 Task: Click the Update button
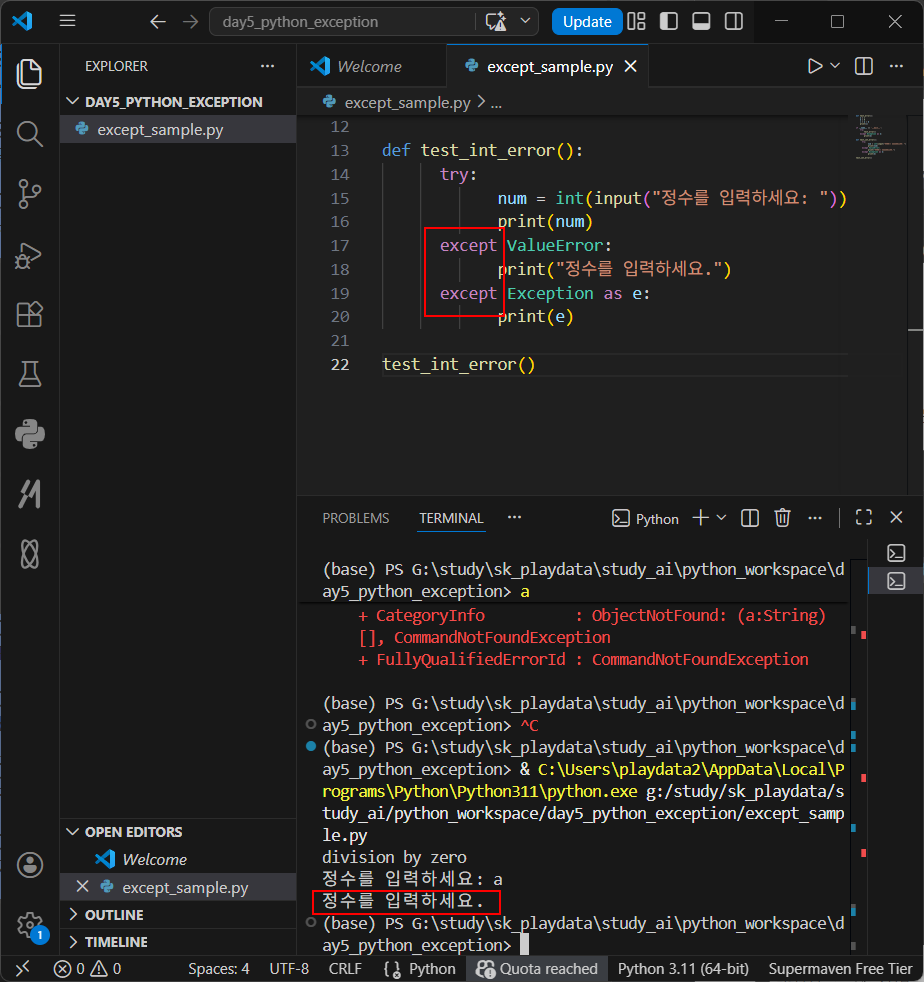(x=587, y=22)
